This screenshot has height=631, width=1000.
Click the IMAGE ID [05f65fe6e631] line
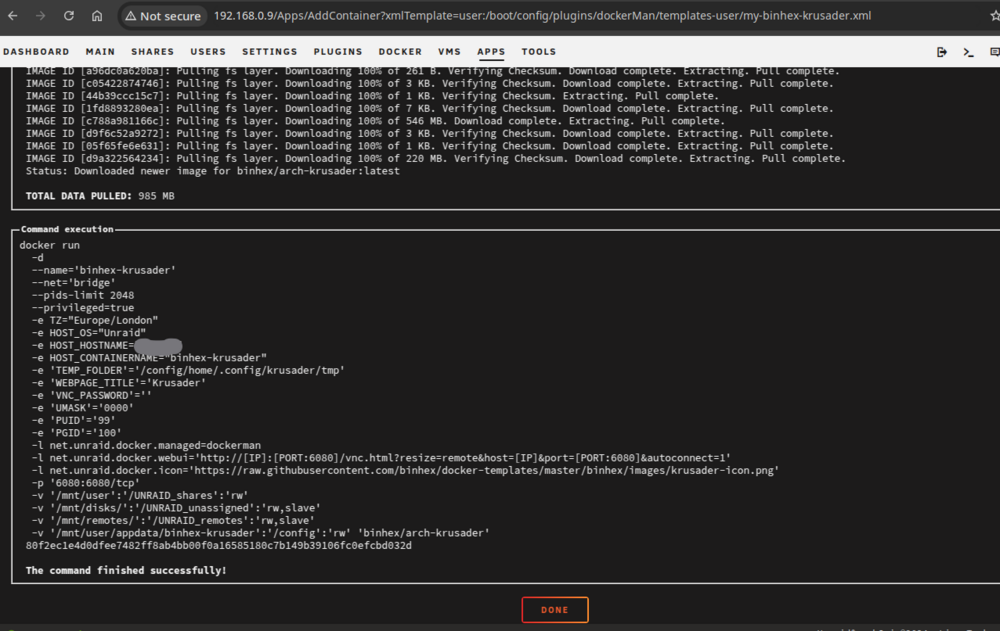(x=429, y=146)
